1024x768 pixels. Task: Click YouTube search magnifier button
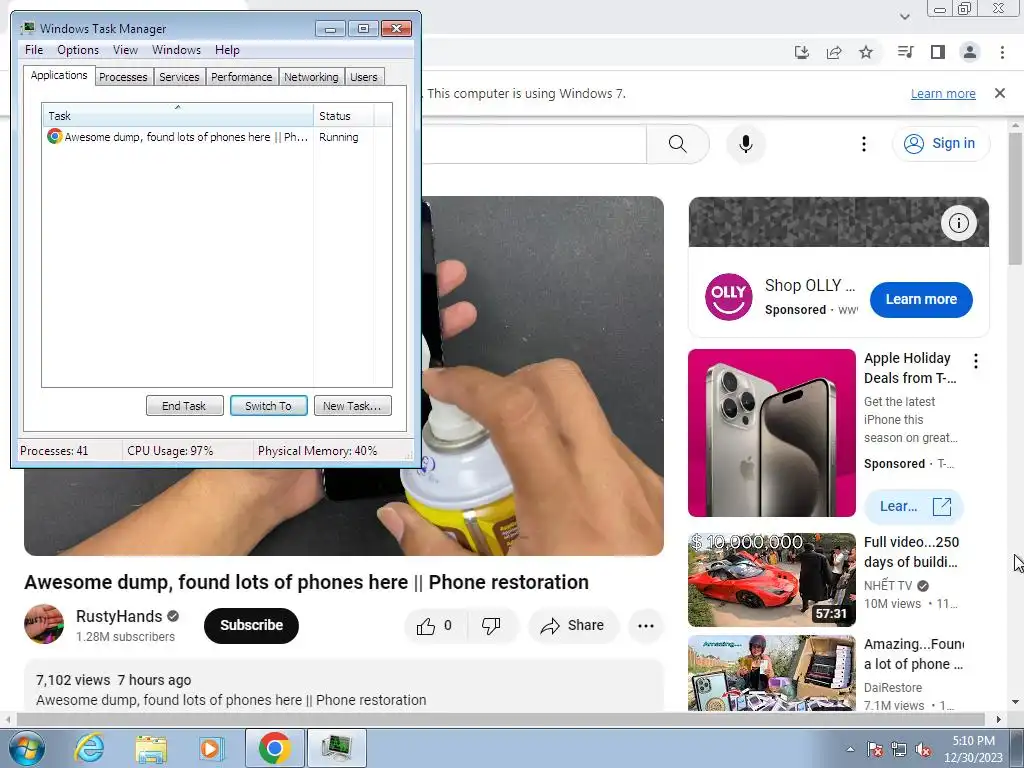[678, 144]
